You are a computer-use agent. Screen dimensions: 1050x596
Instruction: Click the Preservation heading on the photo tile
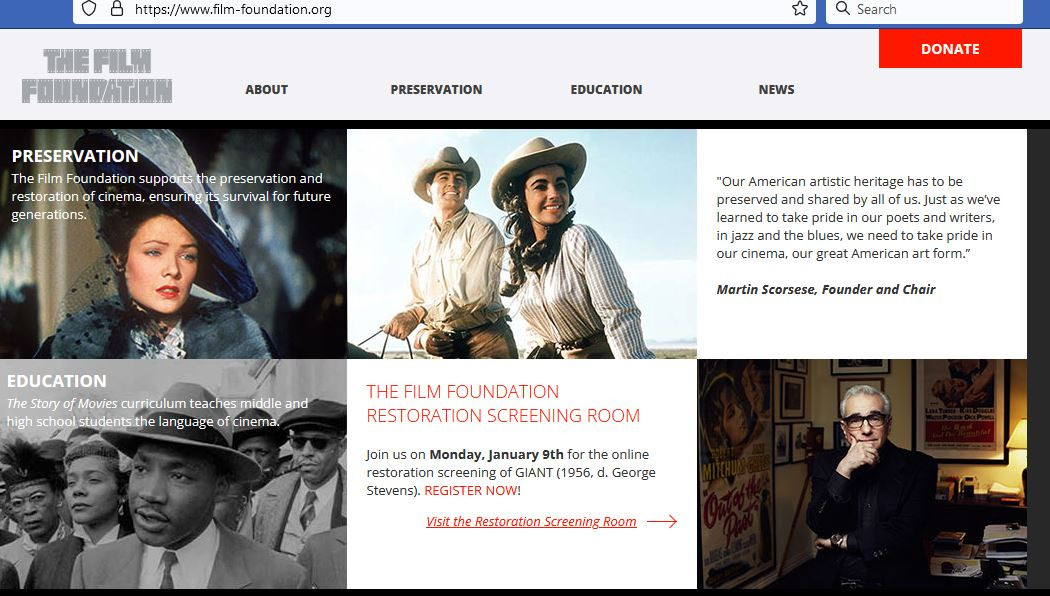point(75,156)
